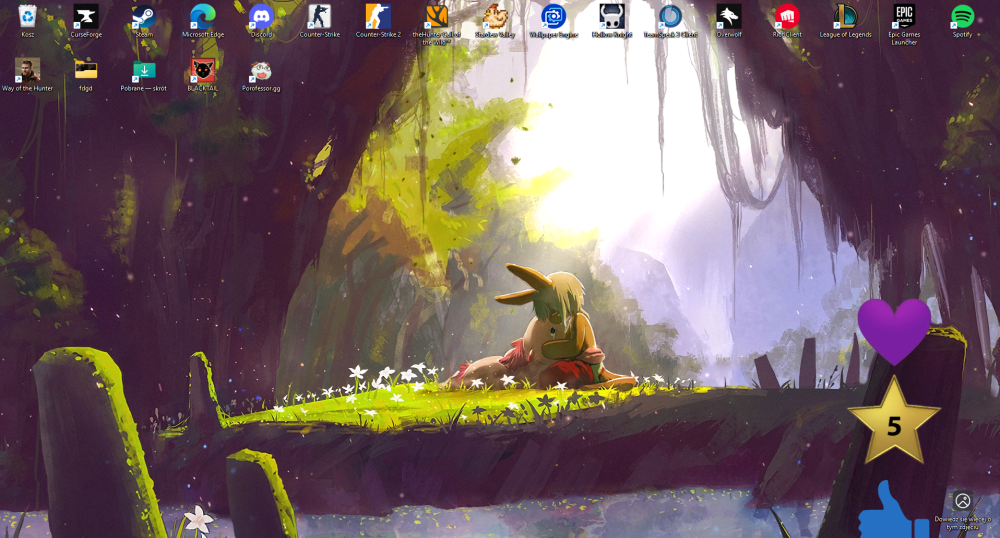Select the Overwolf desktop shortcut
This screenshot has width=1000, height=538.
point(729,21)
